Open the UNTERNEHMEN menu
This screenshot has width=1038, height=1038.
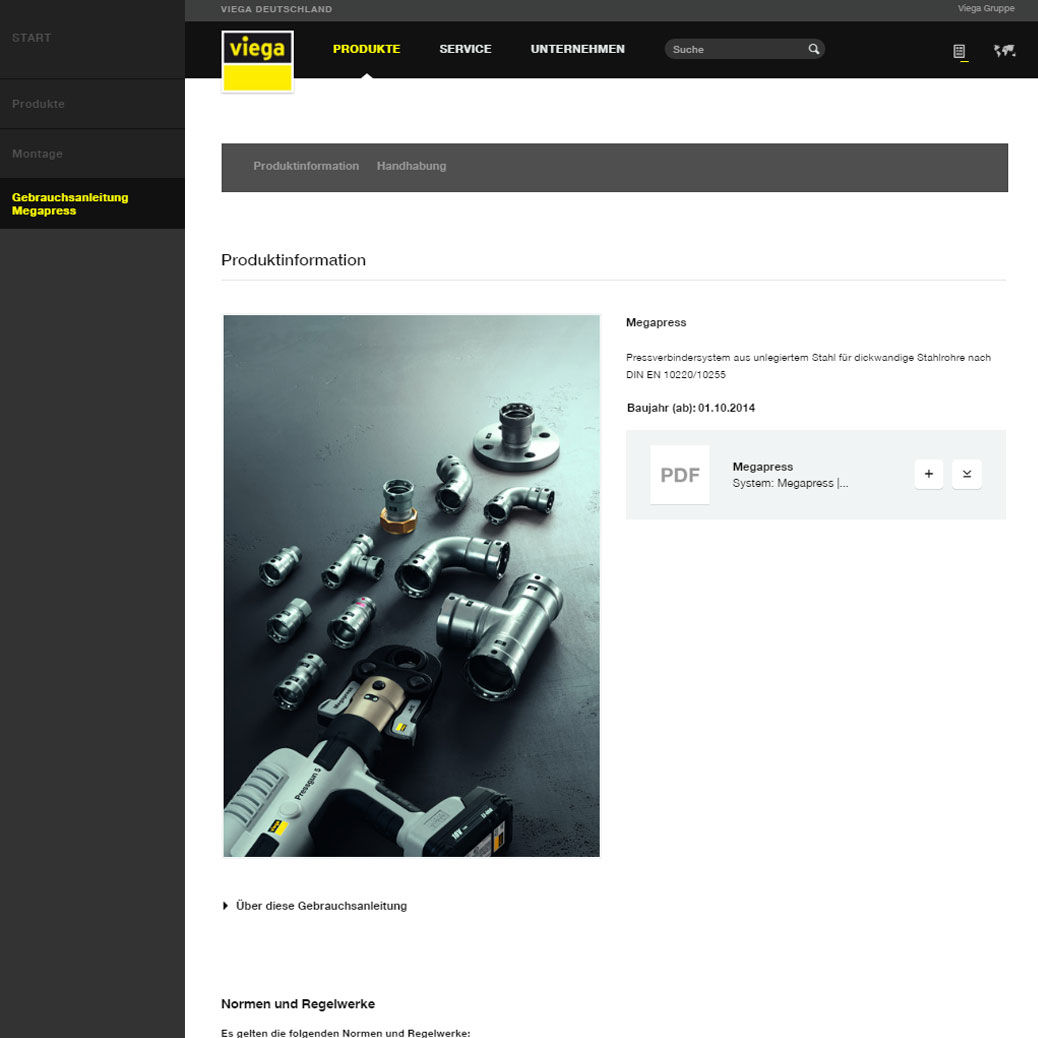(x=577, y=49)
